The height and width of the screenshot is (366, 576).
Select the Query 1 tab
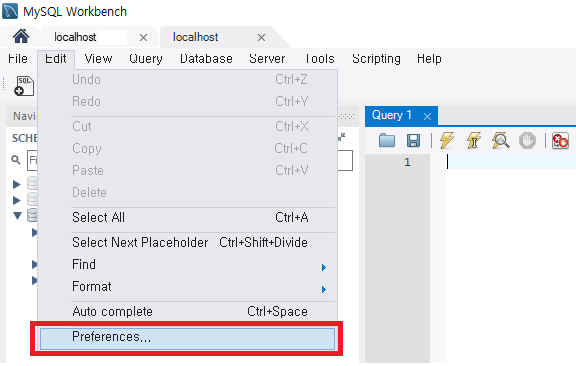392,115
